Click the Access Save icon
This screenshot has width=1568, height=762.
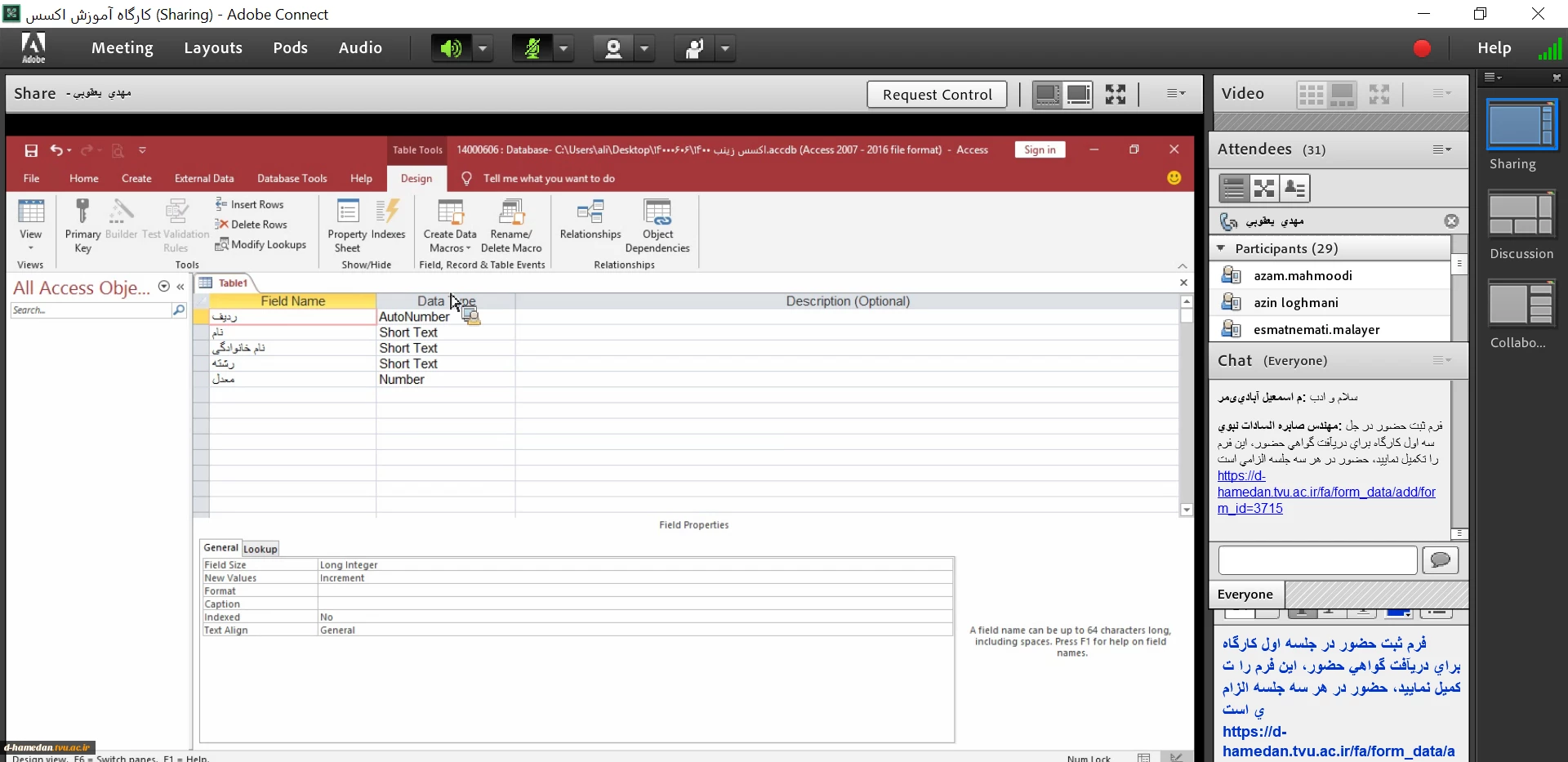[31, 150]
